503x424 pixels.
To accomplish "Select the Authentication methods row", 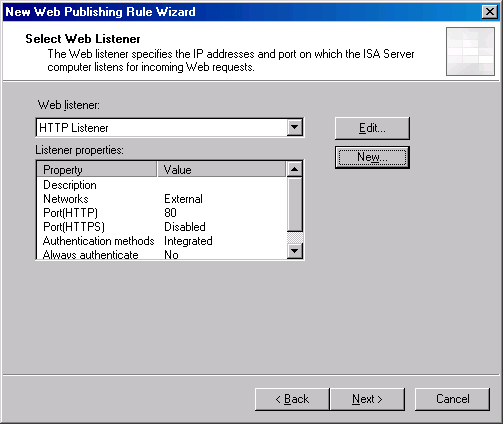I will [x=162, y=241].
